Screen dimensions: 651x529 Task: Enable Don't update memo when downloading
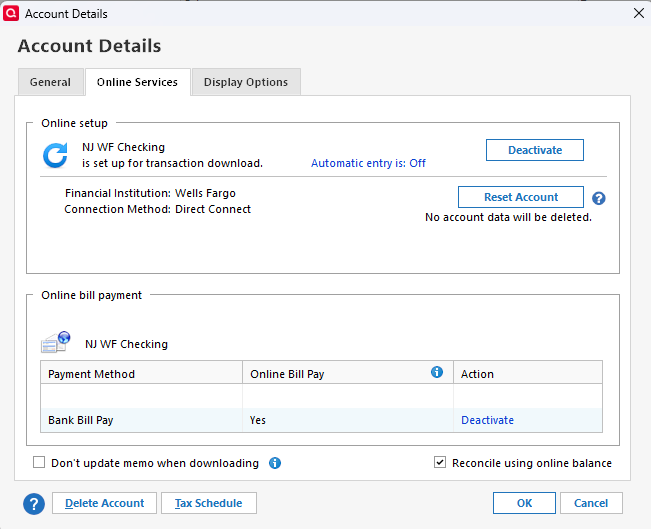pyautogui.click(x=40, y=463)
